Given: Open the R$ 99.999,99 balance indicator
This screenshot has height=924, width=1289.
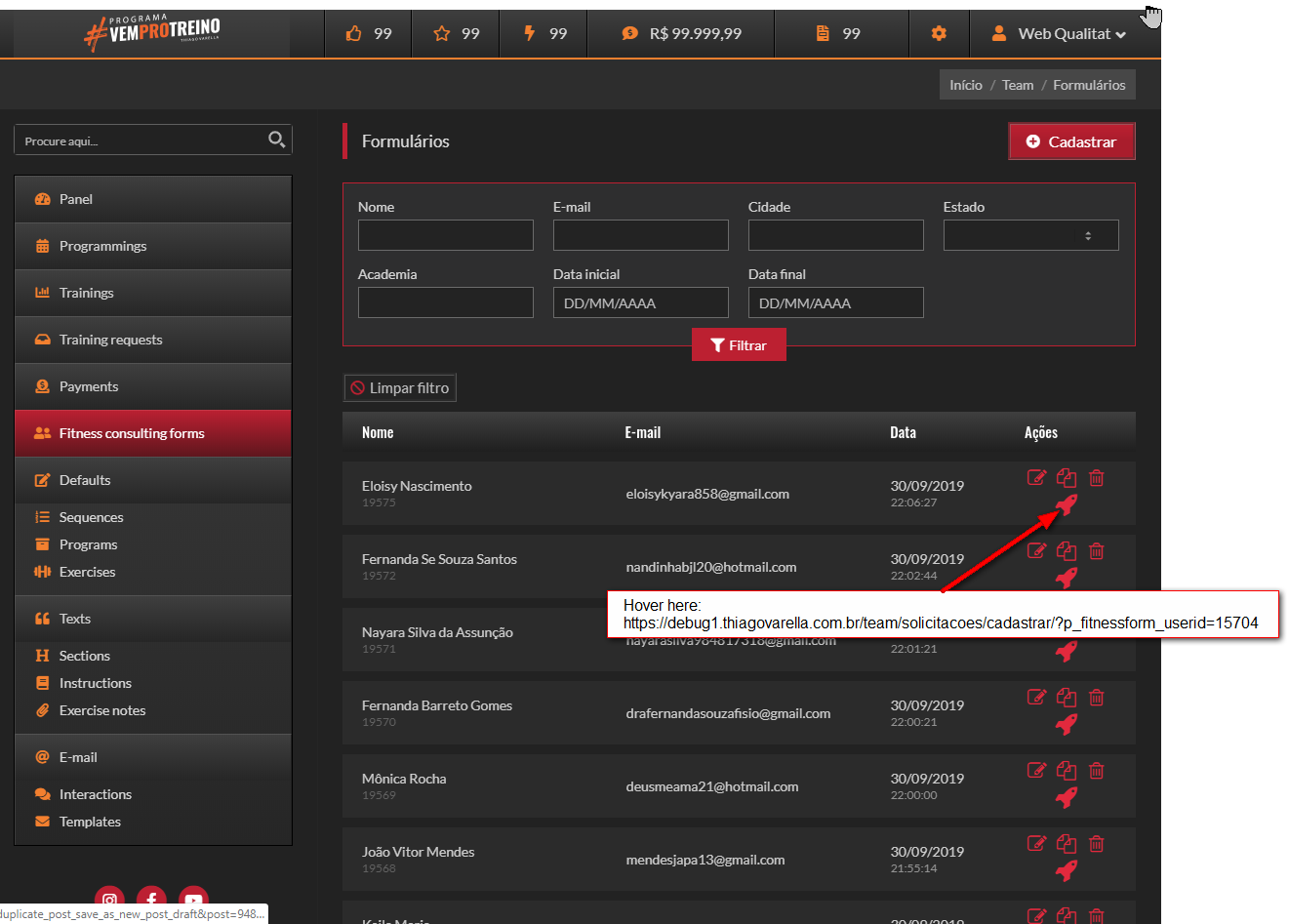Looking at the screenshot, I should tap(681, 34).
